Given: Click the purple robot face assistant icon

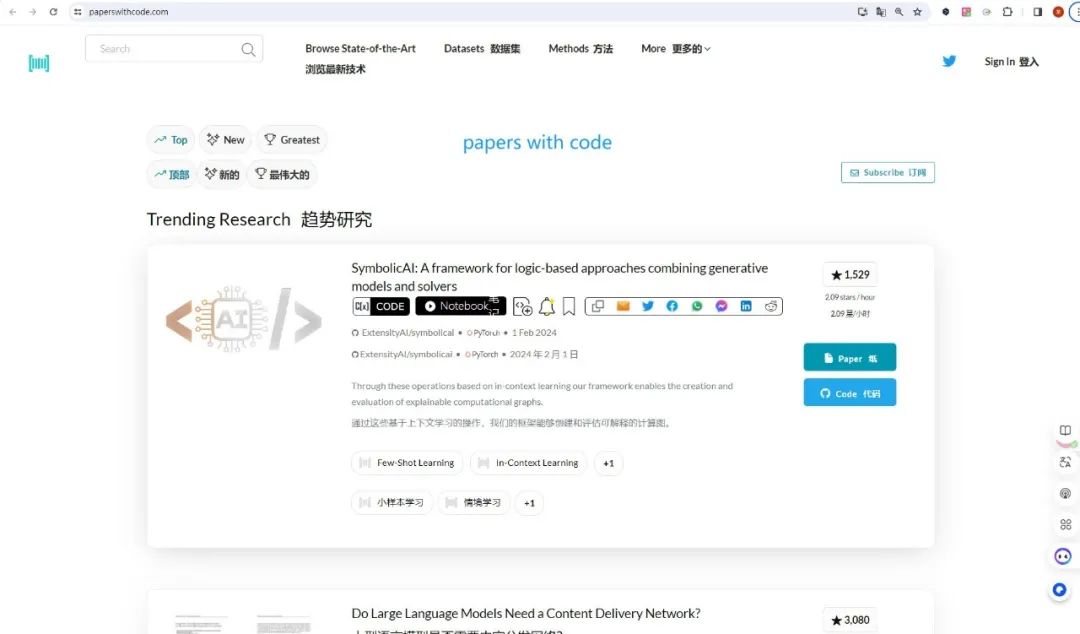Looking at the screenshot, I should (x=1063, y=556).
